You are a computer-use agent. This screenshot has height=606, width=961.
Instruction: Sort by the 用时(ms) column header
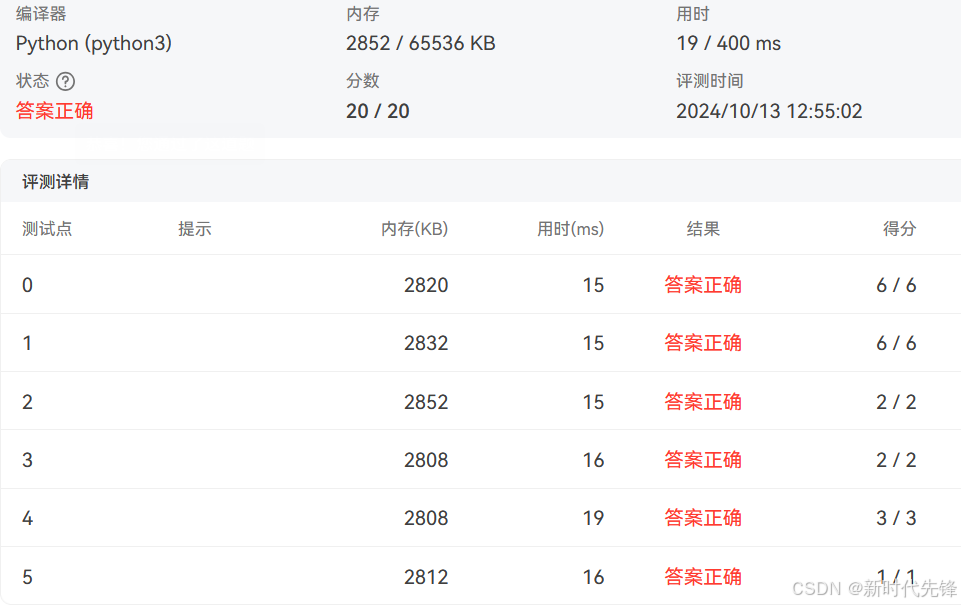571,229
